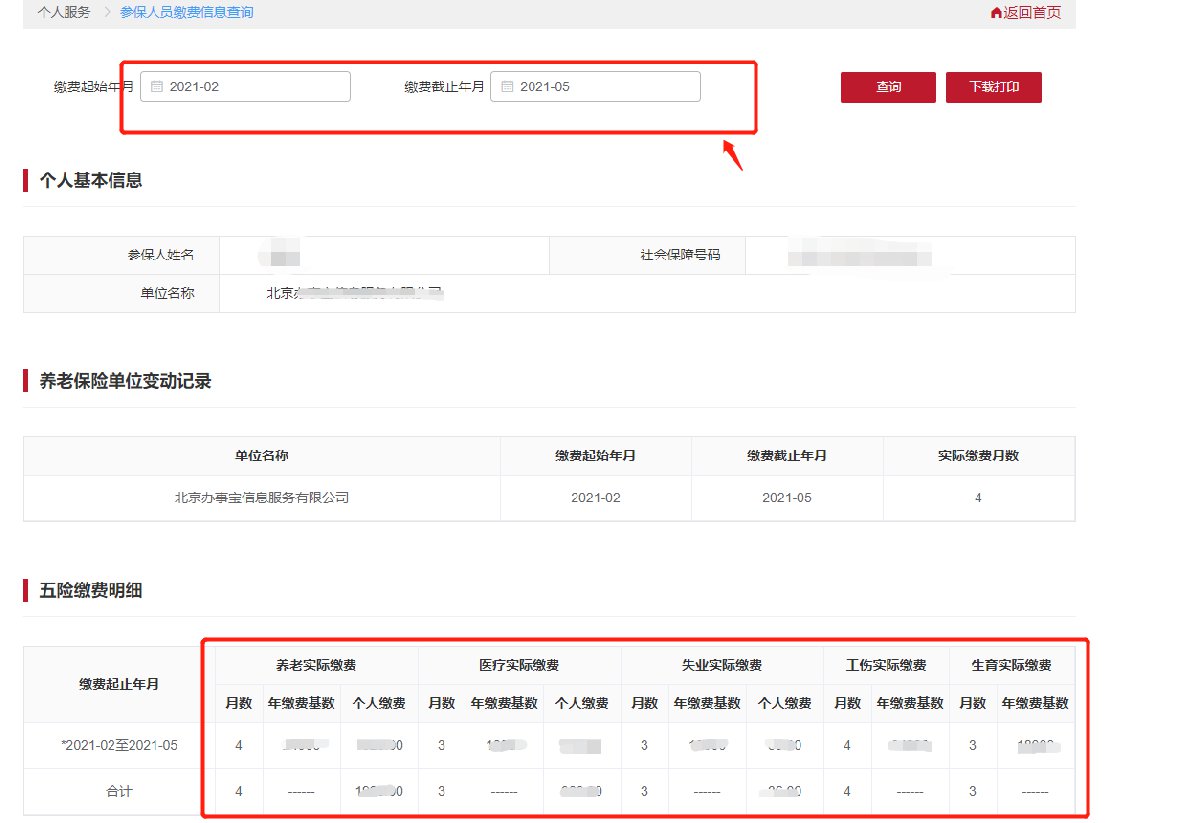
Task: Select 北京办事宝信息服务有限公司 cell in 变动记录 table
Action: (x=262, y=497)
